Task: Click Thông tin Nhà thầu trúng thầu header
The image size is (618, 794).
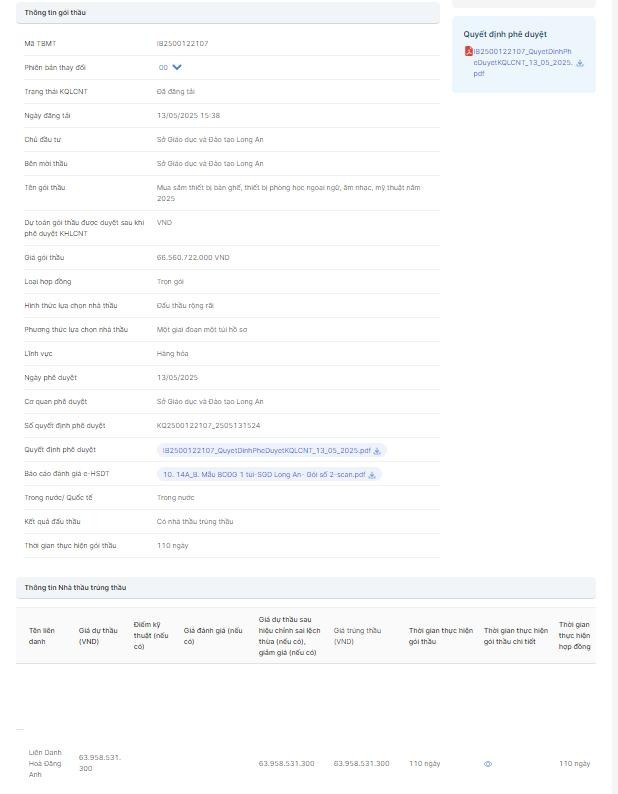Action: click(x=75, y=587)
